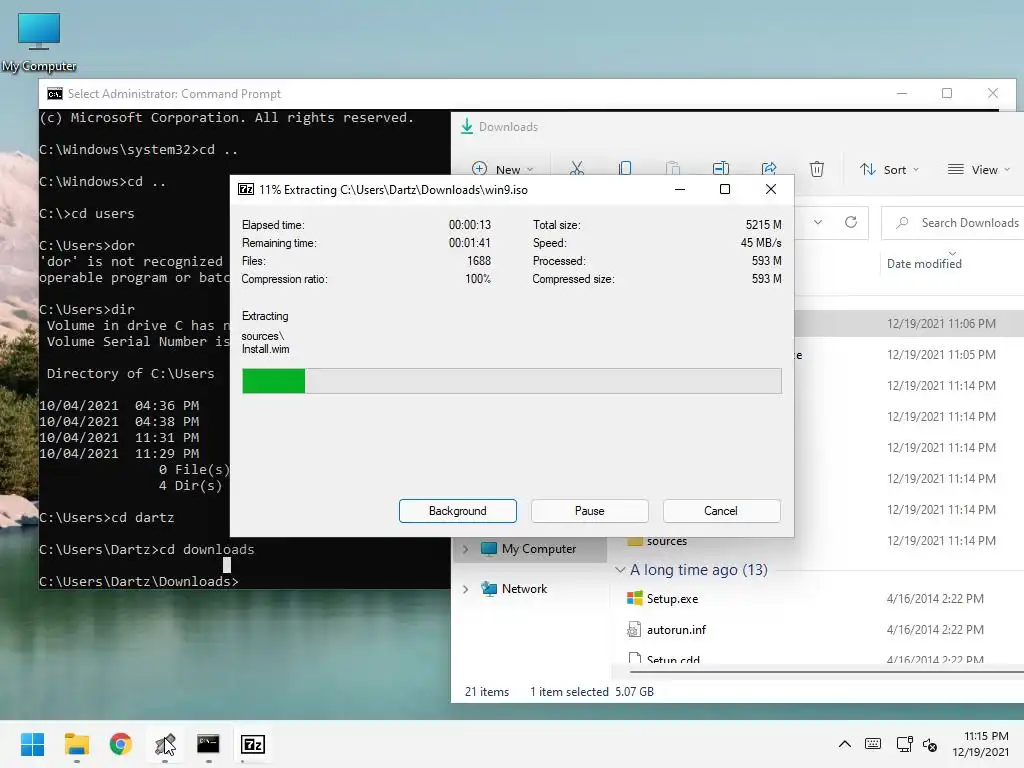The image size is (1024, 768).
Task: Click the Command Prompt title bar icon
Action: pyautogui.click(x=55, y=94)
